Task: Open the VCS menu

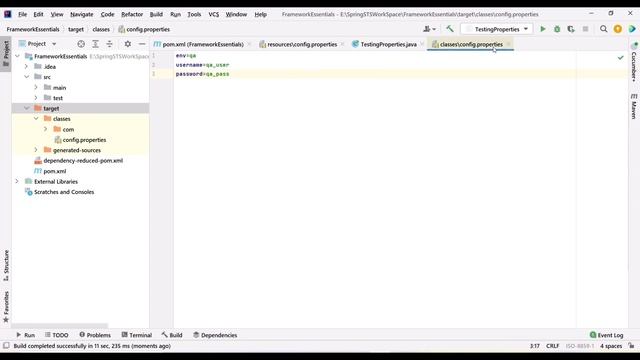Action: click(x=213, y=14)
